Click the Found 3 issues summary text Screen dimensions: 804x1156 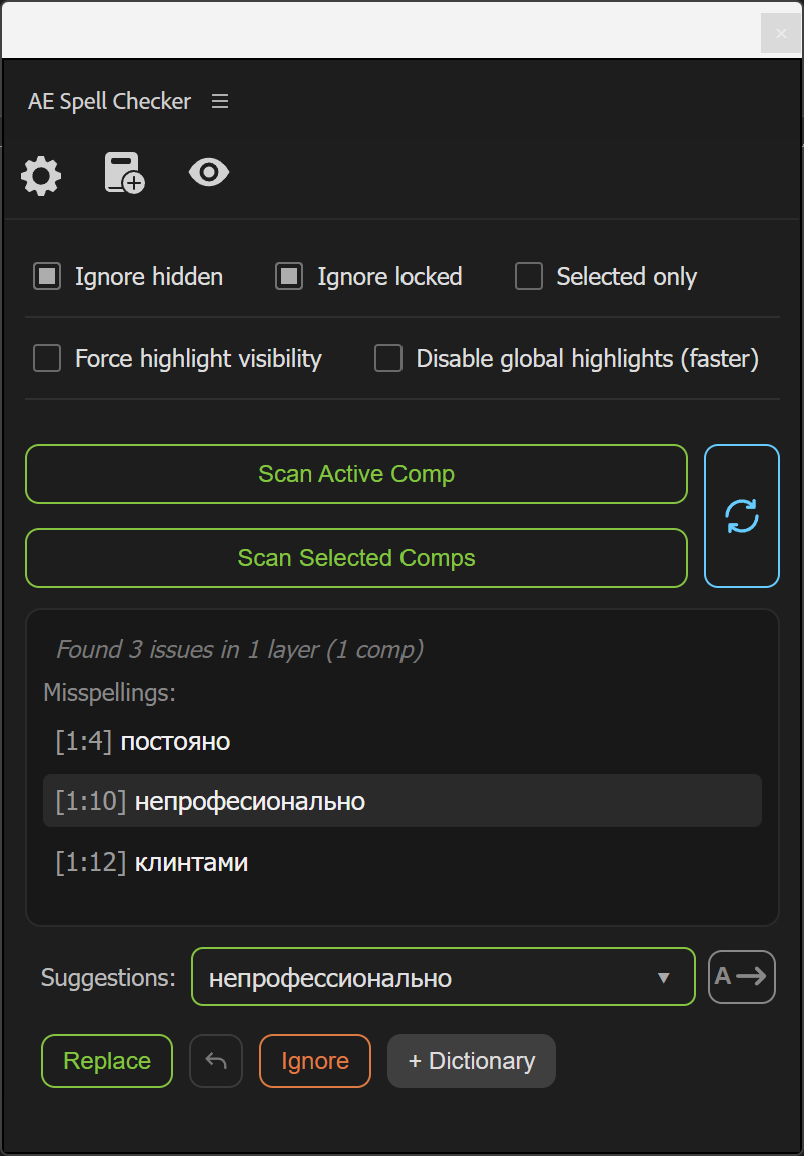coord(240,650)
